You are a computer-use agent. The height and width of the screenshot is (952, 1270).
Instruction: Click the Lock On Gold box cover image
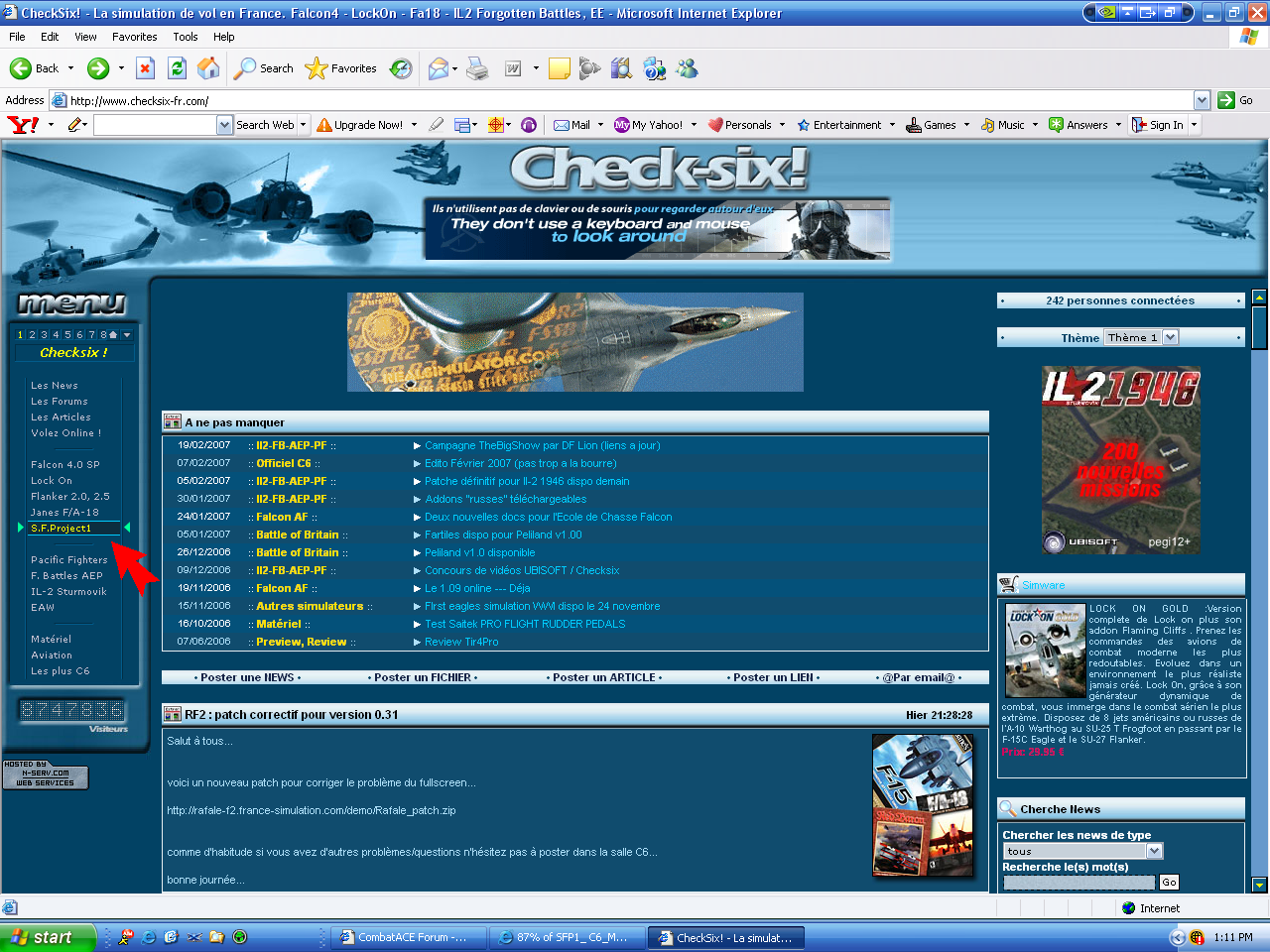1045,650
